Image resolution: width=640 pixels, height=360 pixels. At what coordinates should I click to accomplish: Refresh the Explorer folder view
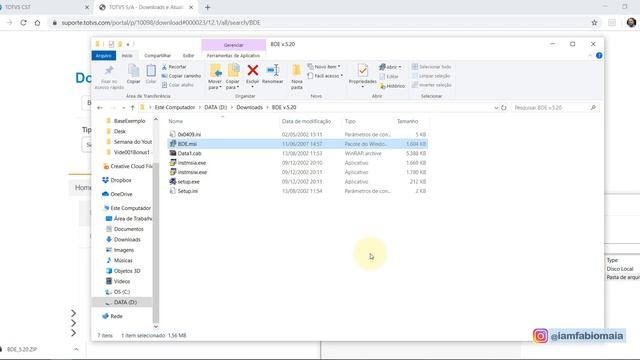[x=504, y=108]
